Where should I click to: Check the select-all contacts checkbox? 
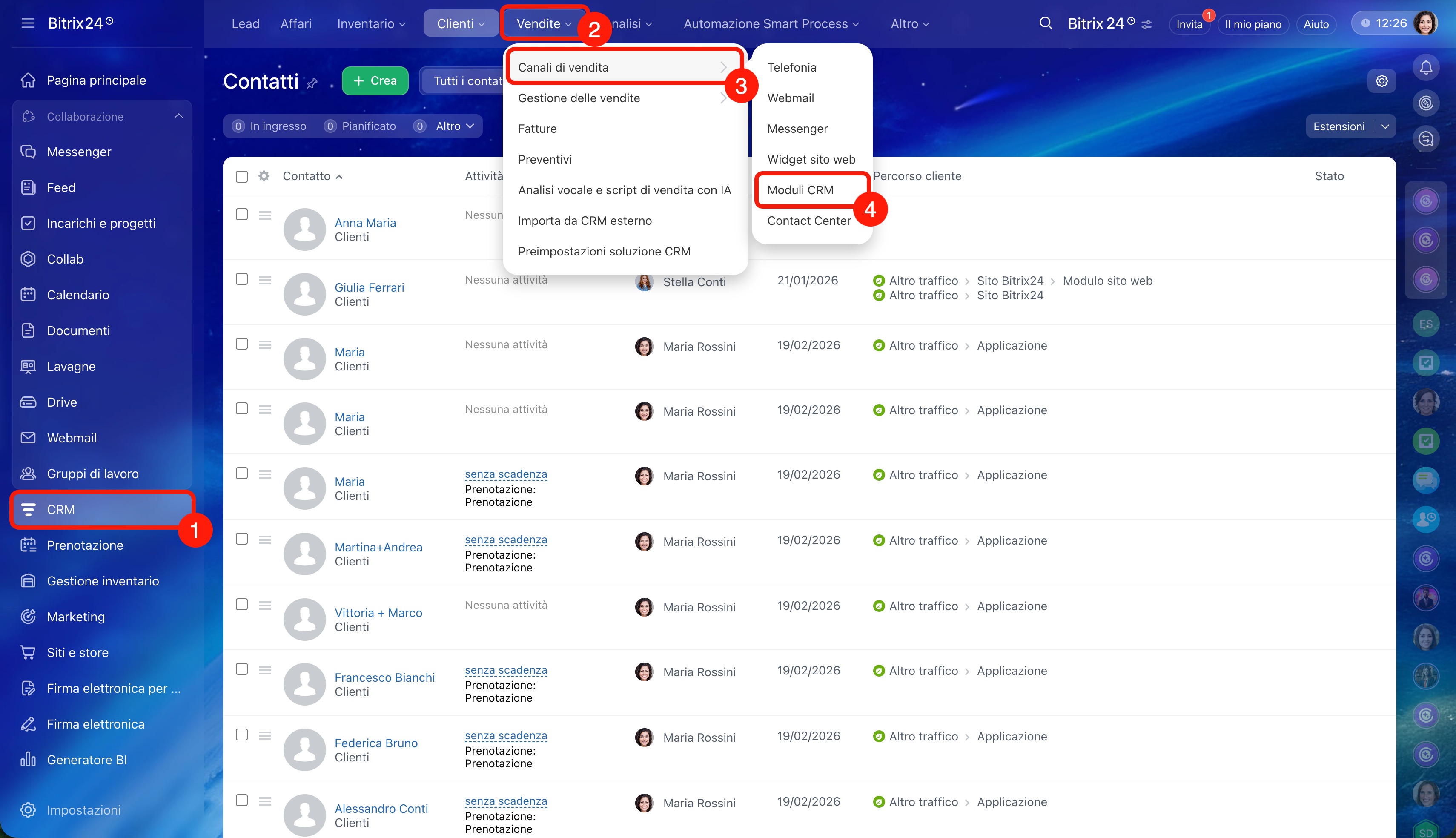242,177
